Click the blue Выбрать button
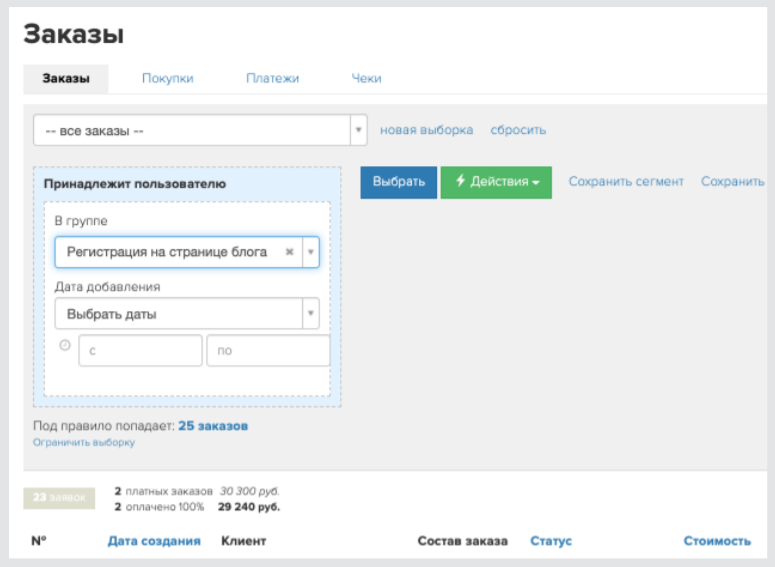The image size is (775, 567). pos(398,182)
